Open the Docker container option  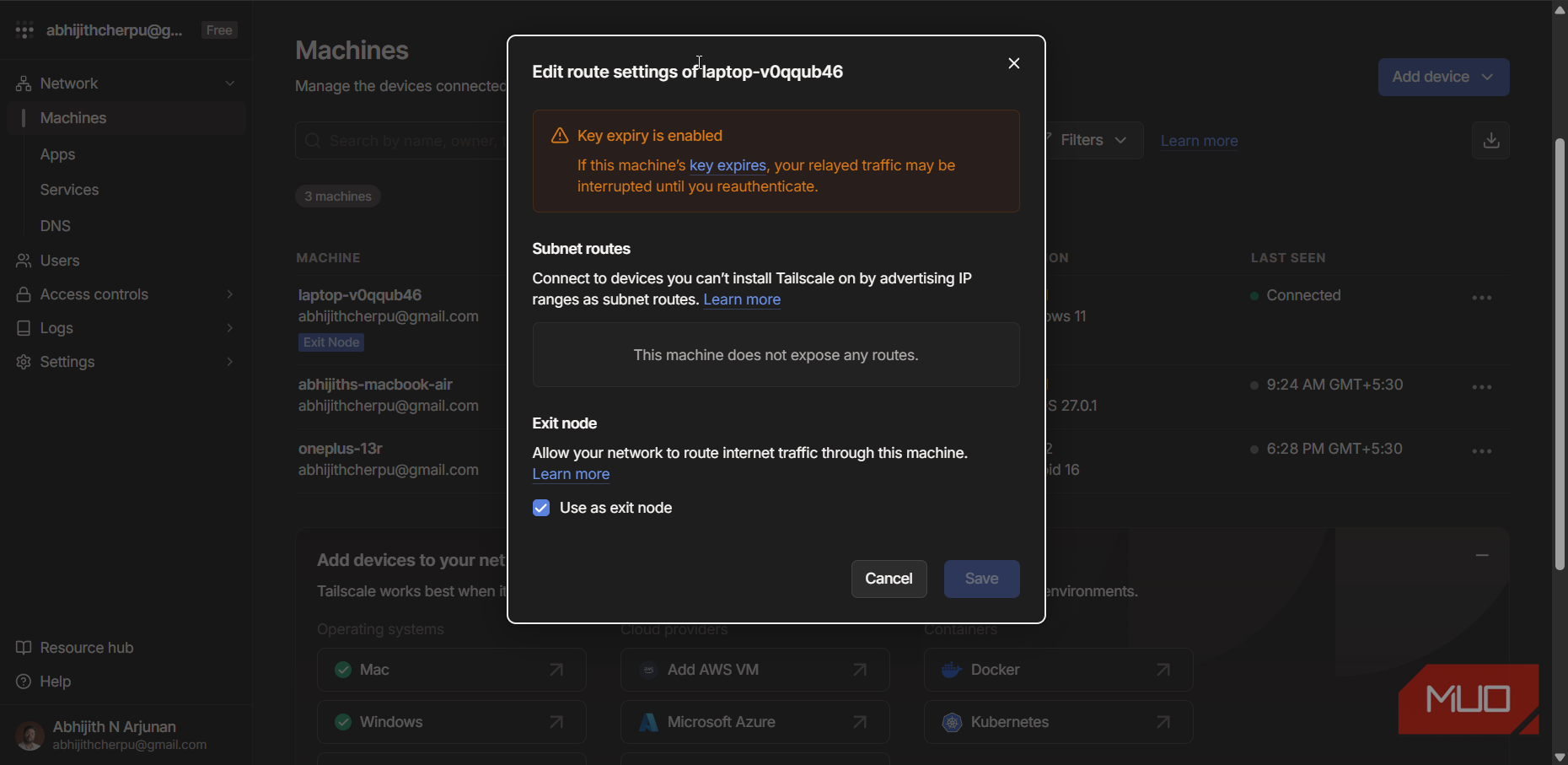click(x=1058, y=670)
